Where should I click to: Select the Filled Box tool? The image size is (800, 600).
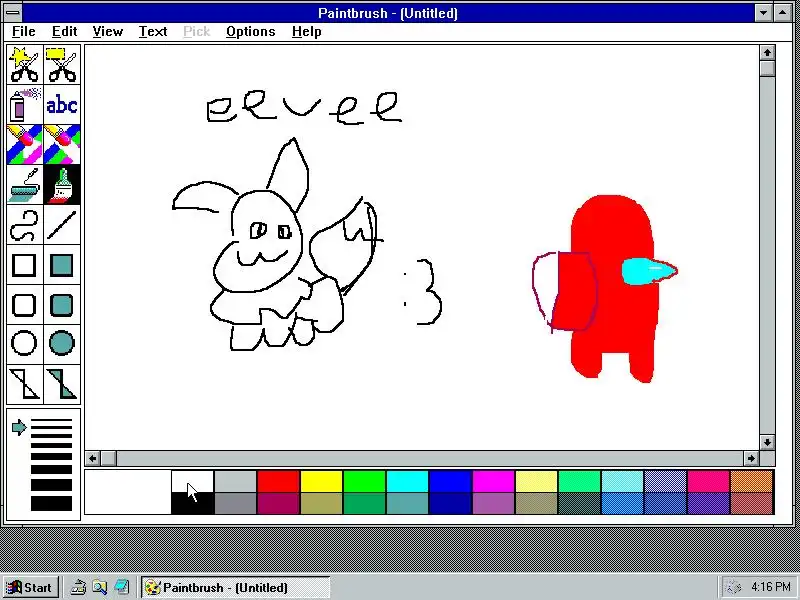62,265
